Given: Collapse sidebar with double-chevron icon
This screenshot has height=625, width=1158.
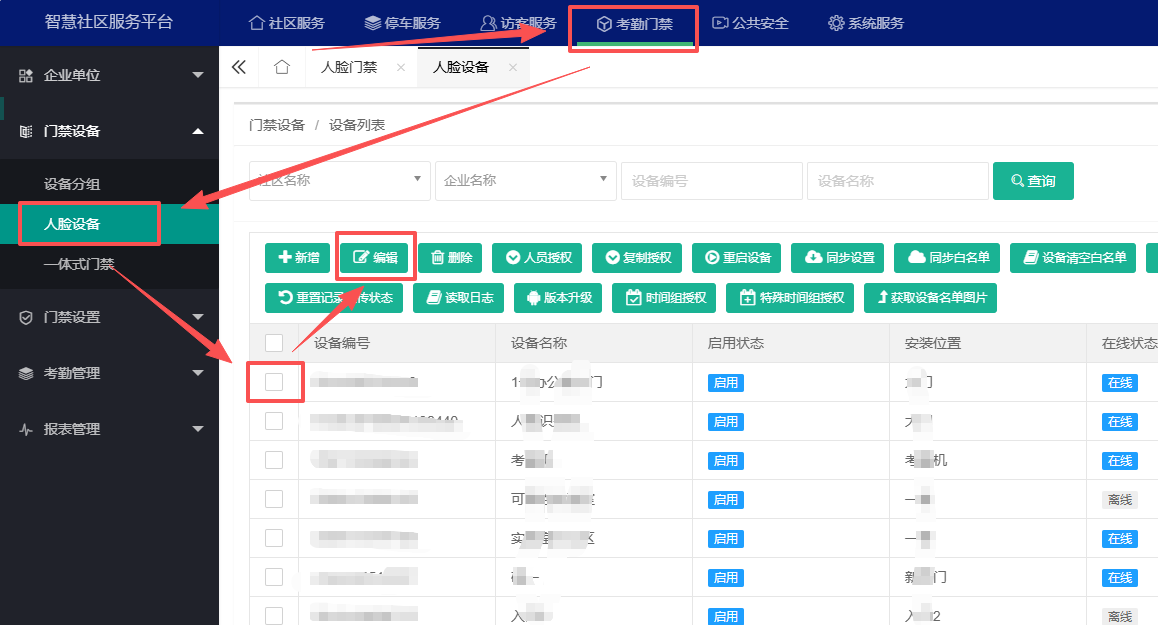Looking at the screenshot, I should tap(239, 67).
